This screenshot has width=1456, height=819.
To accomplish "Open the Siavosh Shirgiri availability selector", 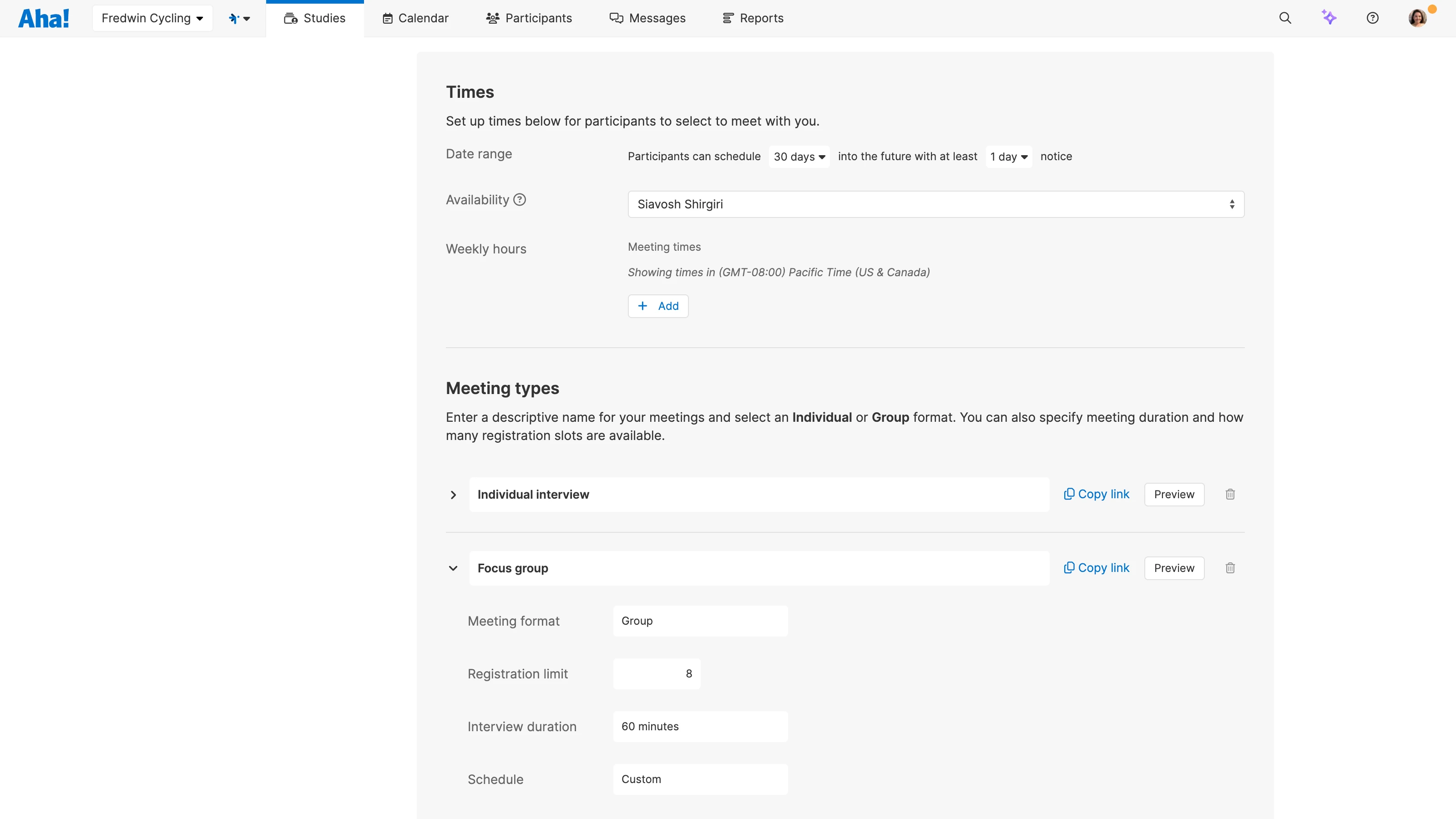I will [x=935, y=204].
